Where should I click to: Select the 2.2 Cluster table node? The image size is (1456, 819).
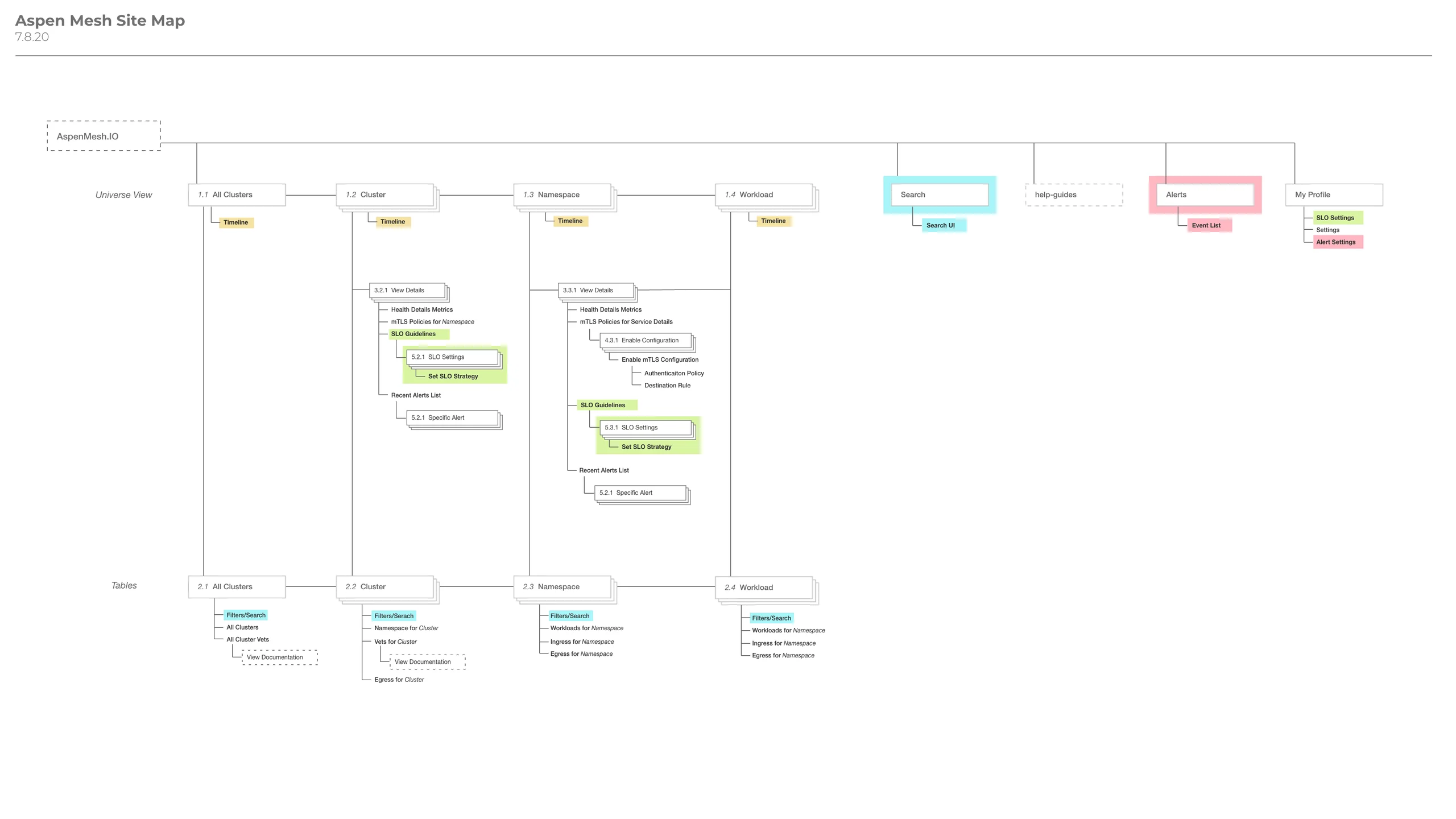(384, 587)
